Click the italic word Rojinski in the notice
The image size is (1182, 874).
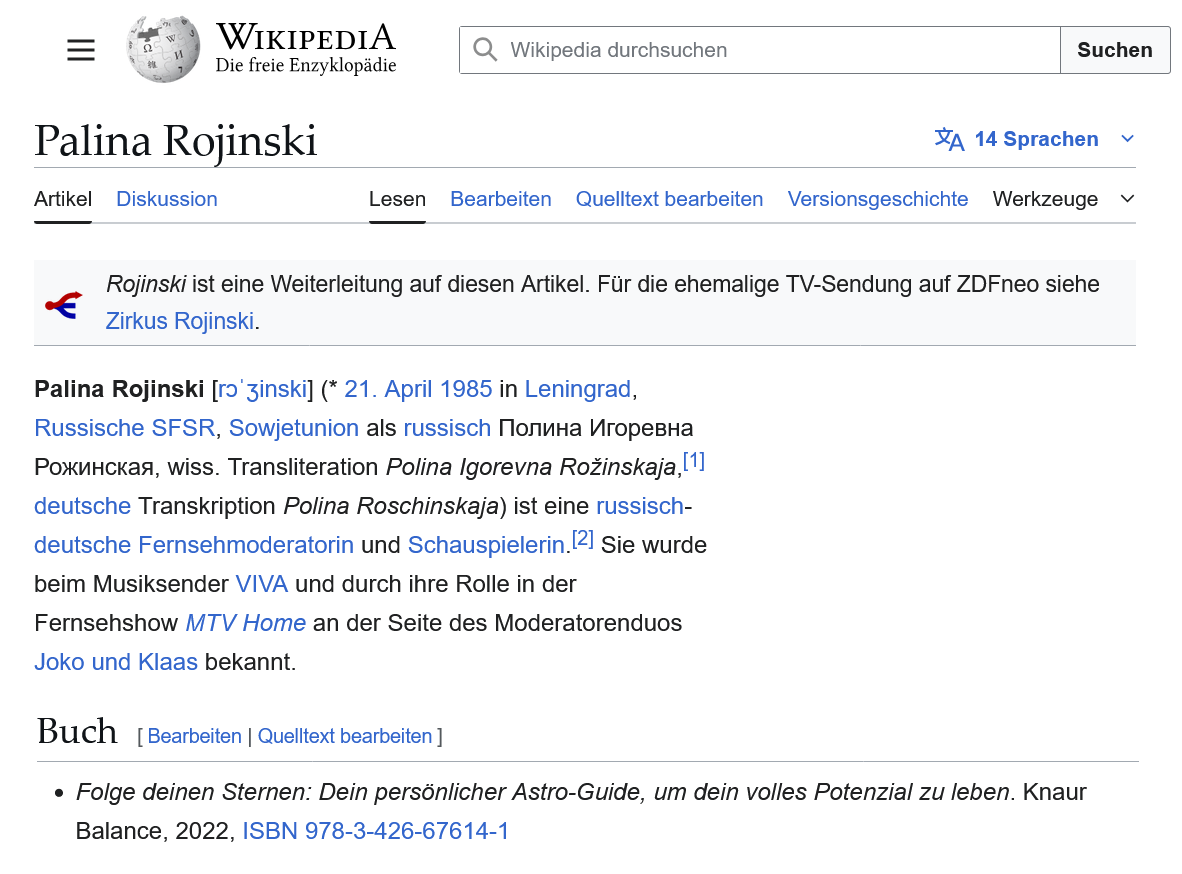(x=145, y=284)
